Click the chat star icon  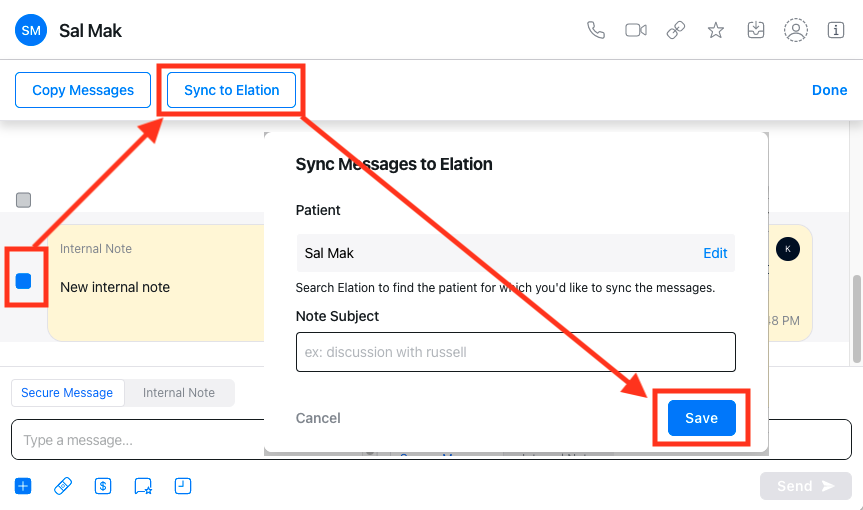[143, 486]
